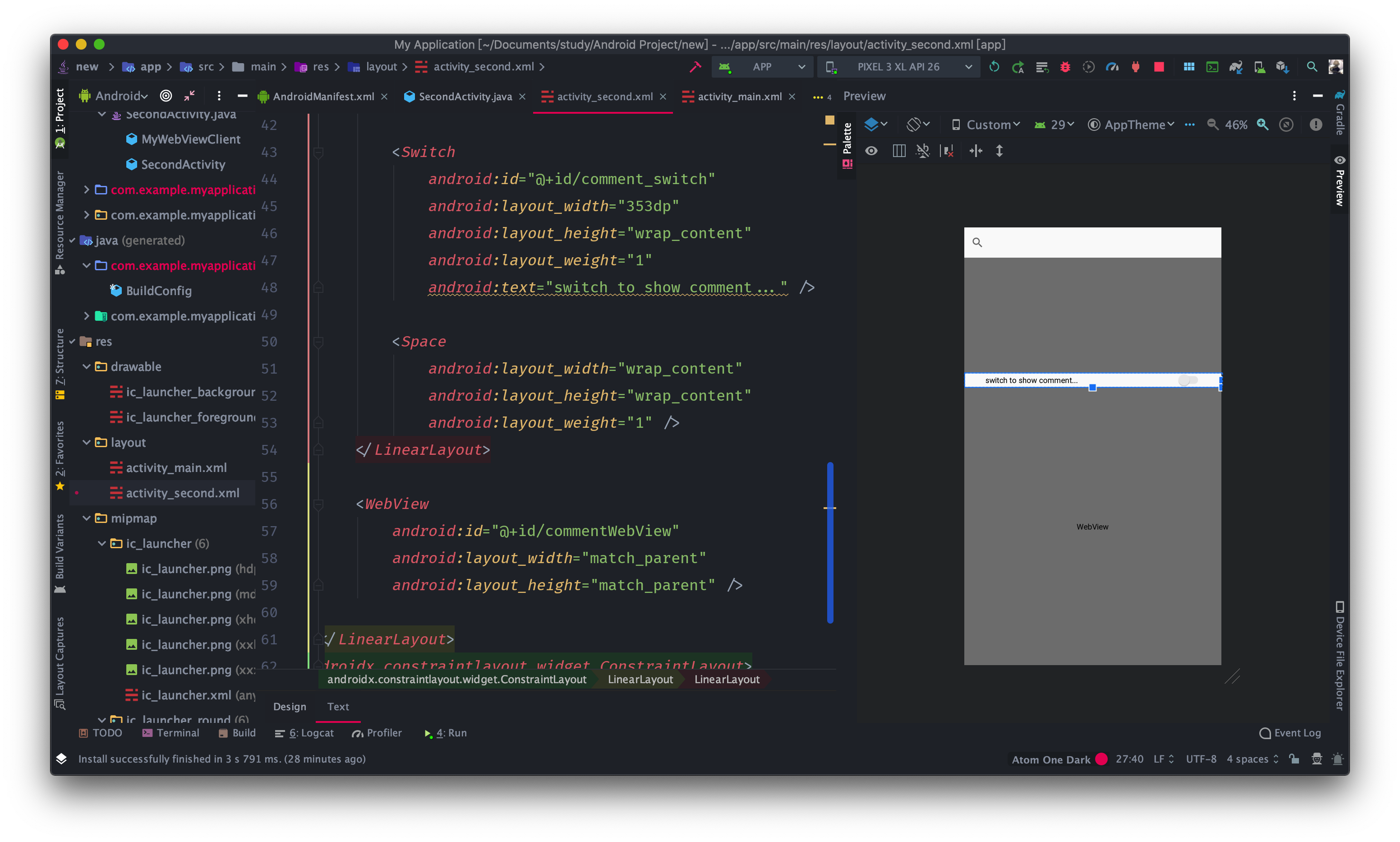Screen dimensions: 1400x842
Task: Run the app with the green hammer/run icon
Action: 696,66
